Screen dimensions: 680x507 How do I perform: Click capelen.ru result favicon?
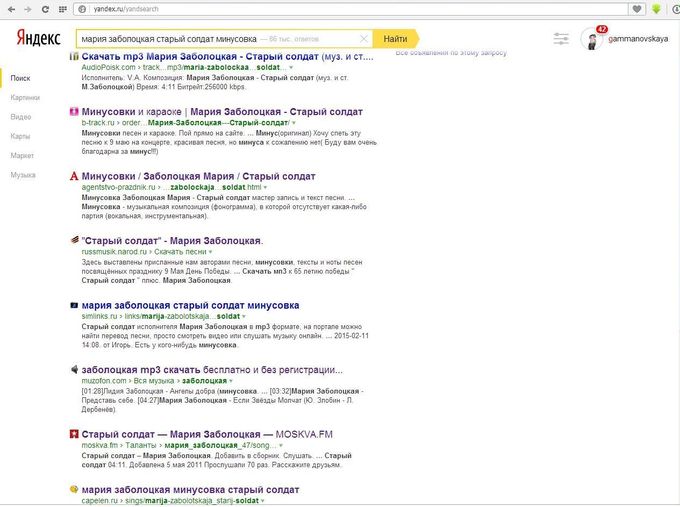tap(74, 489)
